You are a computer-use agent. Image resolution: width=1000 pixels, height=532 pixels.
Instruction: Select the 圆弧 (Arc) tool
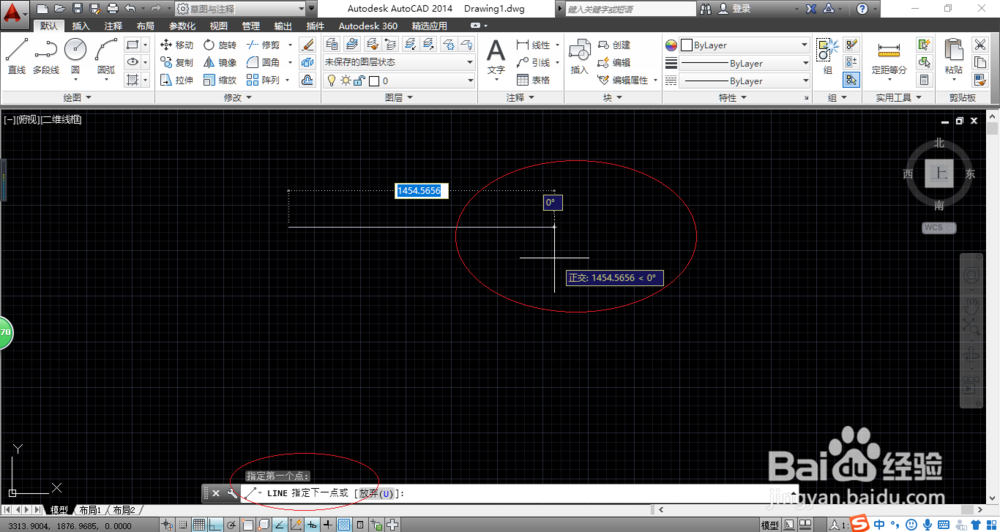tap(106, 55)
